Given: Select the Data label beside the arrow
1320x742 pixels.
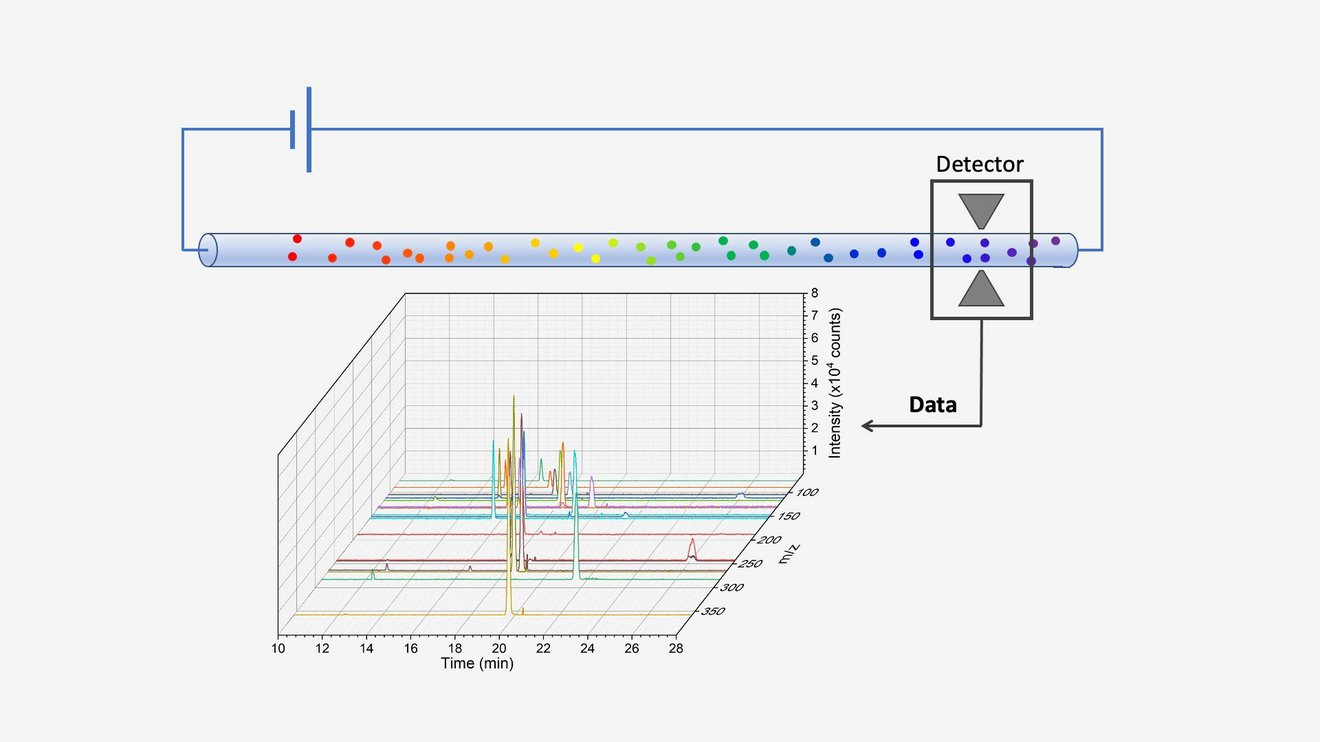Looking at the screenshot, I should (933, 405).
